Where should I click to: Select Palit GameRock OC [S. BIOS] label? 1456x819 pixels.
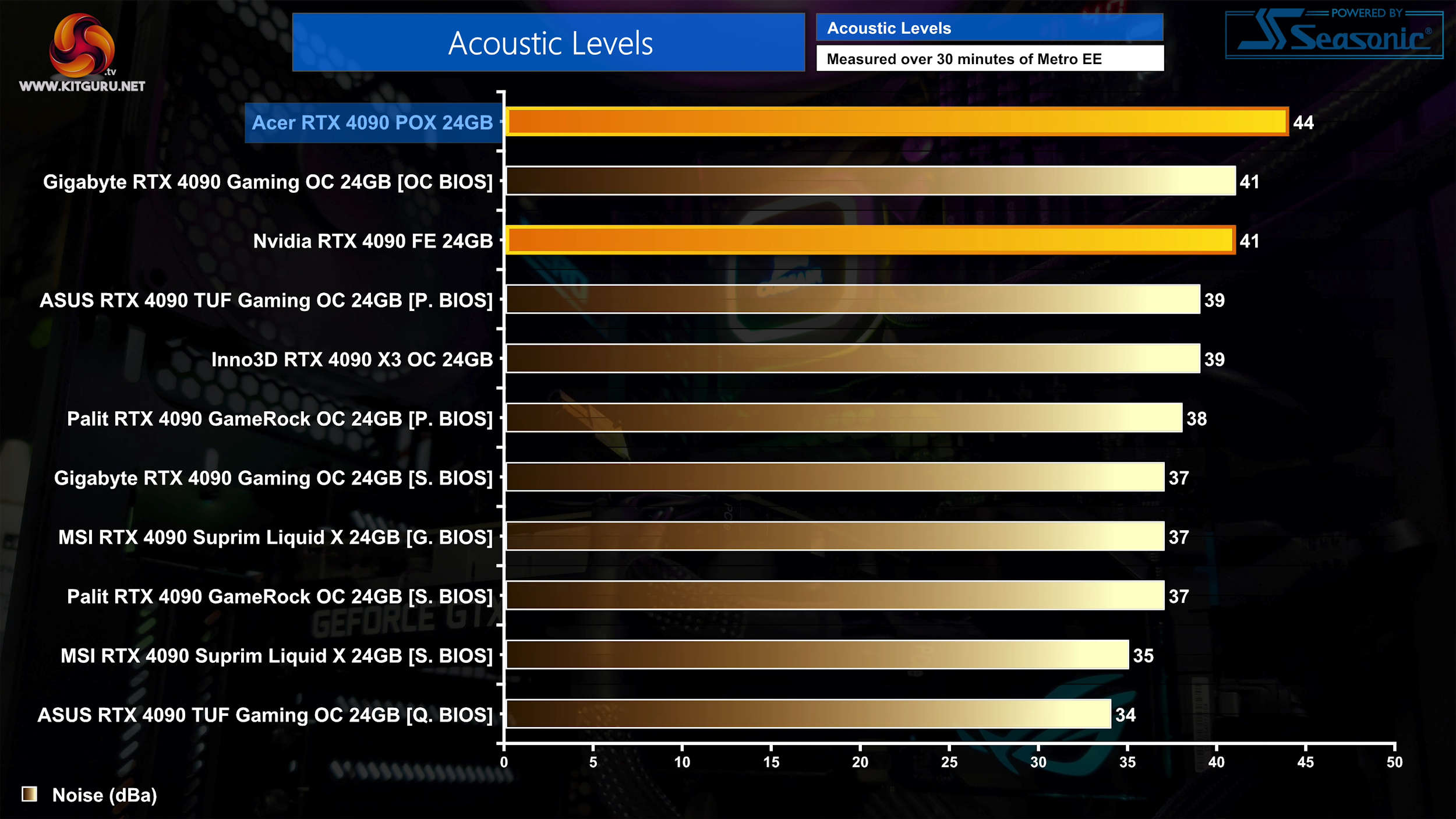pos(280,596)
